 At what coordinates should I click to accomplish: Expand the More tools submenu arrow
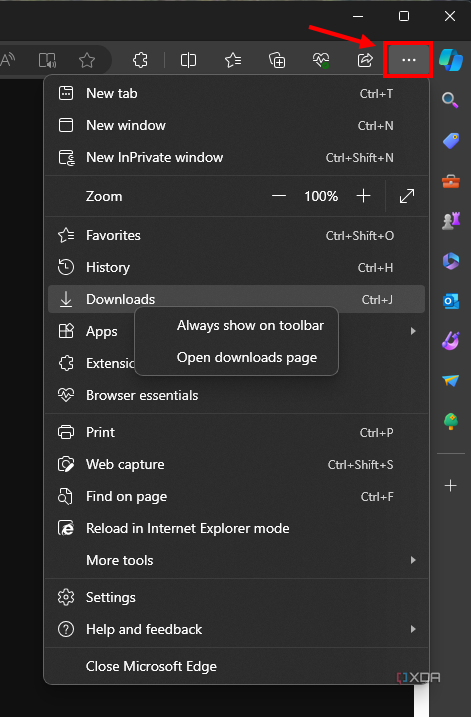click(413, 560)
